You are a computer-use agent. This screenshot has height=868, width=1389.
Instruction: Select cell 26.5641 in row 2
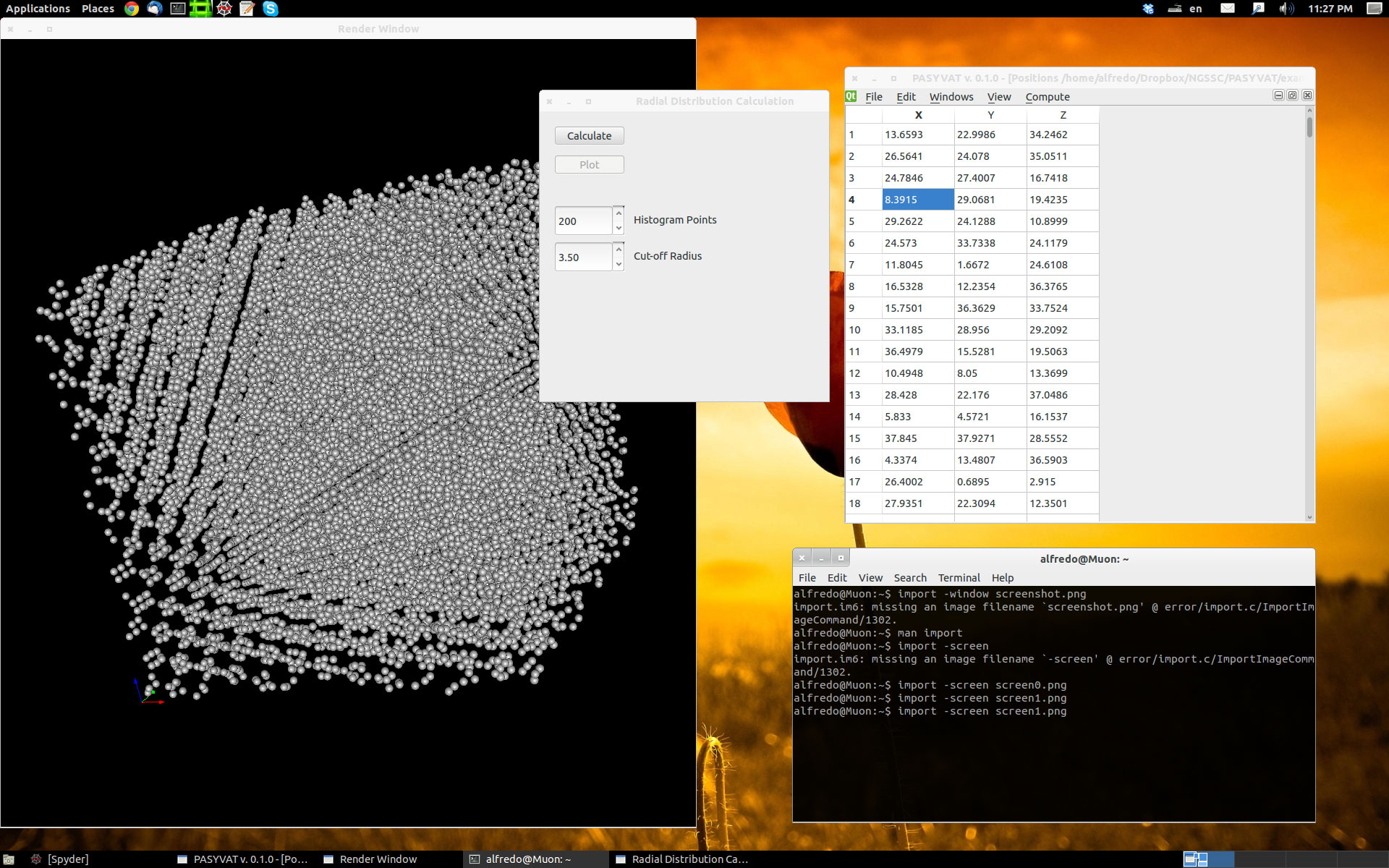pos(917,156)
